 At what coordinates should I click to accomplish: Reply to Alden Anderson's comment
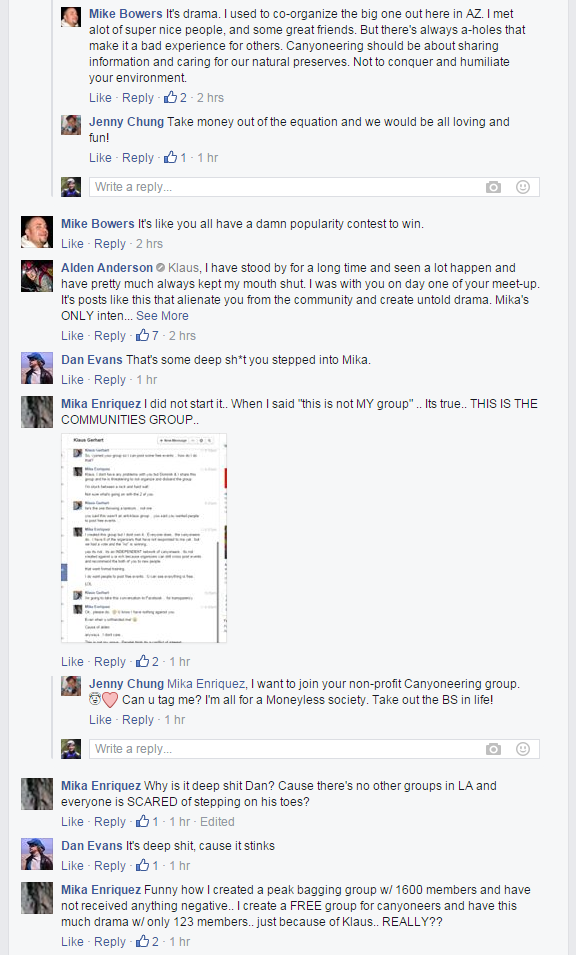click(110, 336)
